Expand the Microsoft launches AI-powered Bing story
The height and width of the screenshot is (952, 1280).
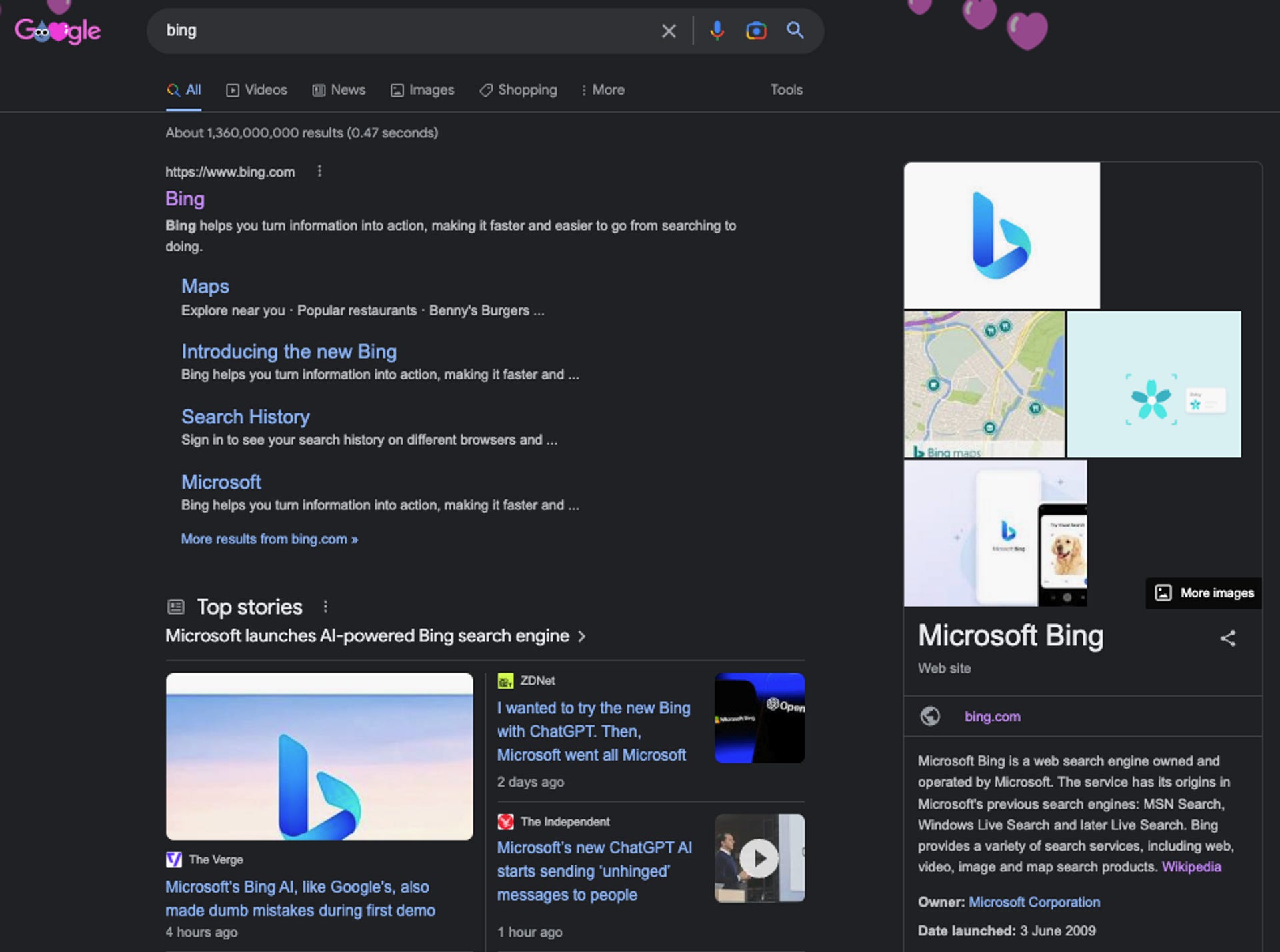click(581, 636)
